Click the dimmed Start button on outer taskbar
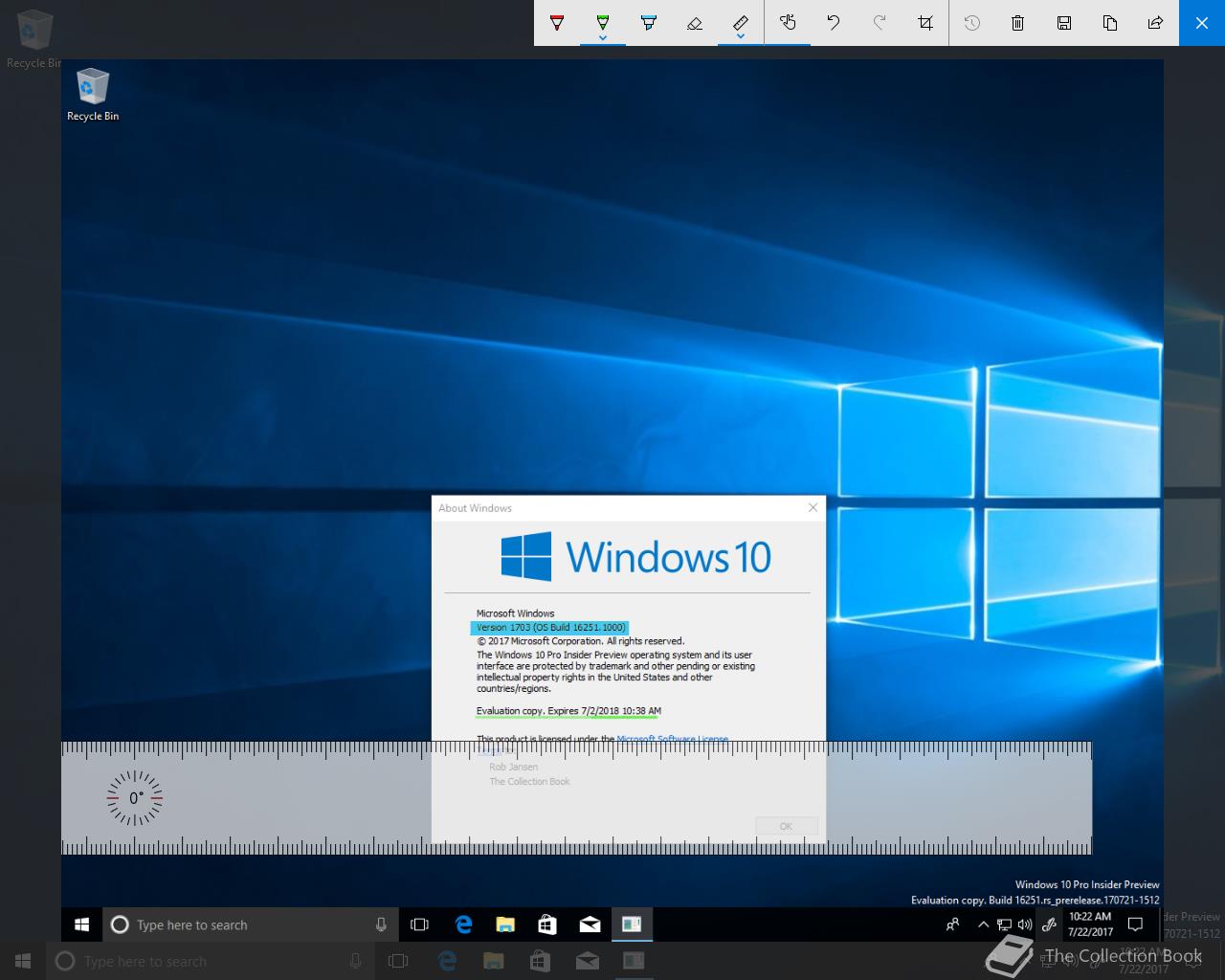The height and width of the screenshot is (980, 1225). coord(23,961)
